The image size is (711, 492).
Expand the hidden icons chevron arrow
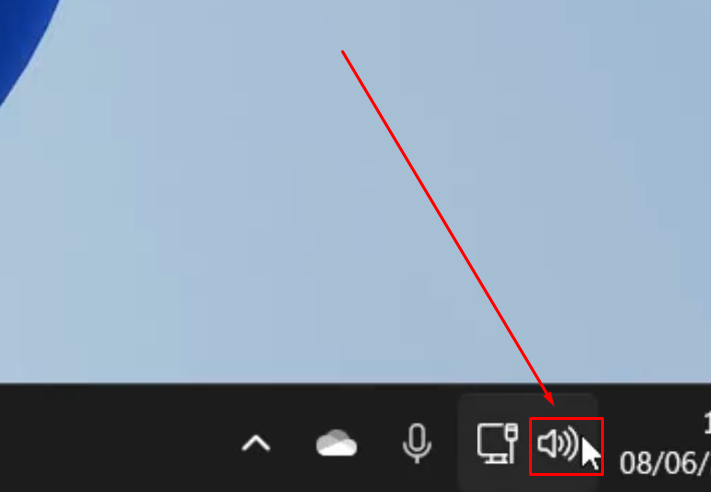point(256,443)
